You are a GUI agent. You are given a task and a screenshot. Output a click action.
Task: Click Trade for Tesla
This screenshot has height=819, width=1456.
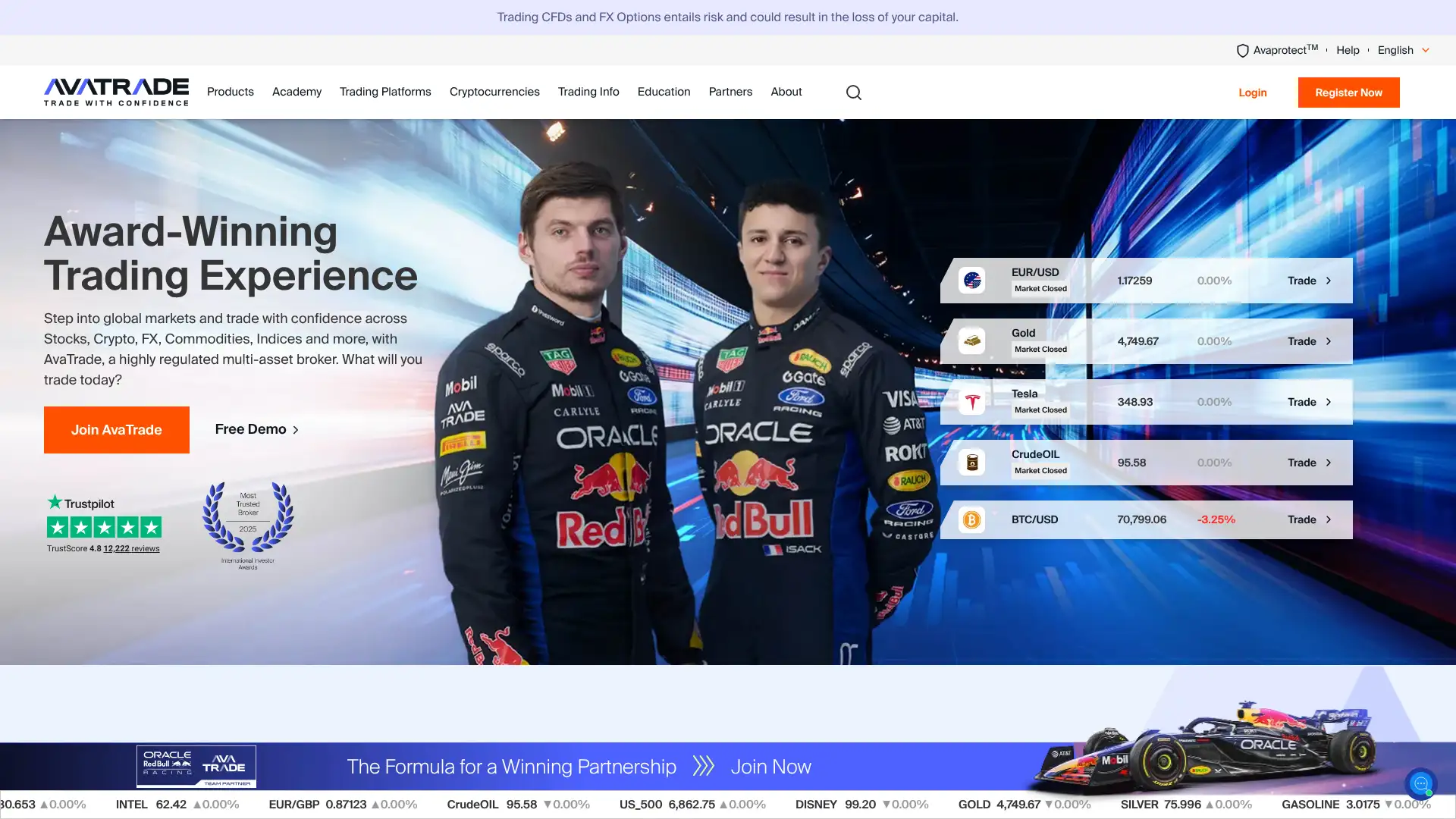[x=1301, y=402]
